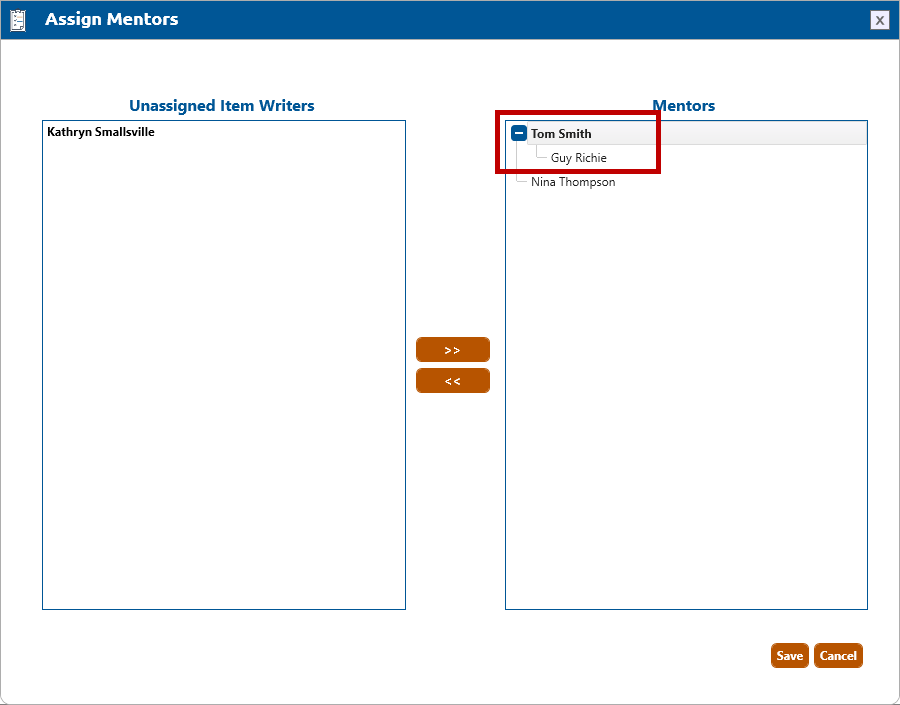
Task: Click the Mentors column heading
Action: (683, 106)
